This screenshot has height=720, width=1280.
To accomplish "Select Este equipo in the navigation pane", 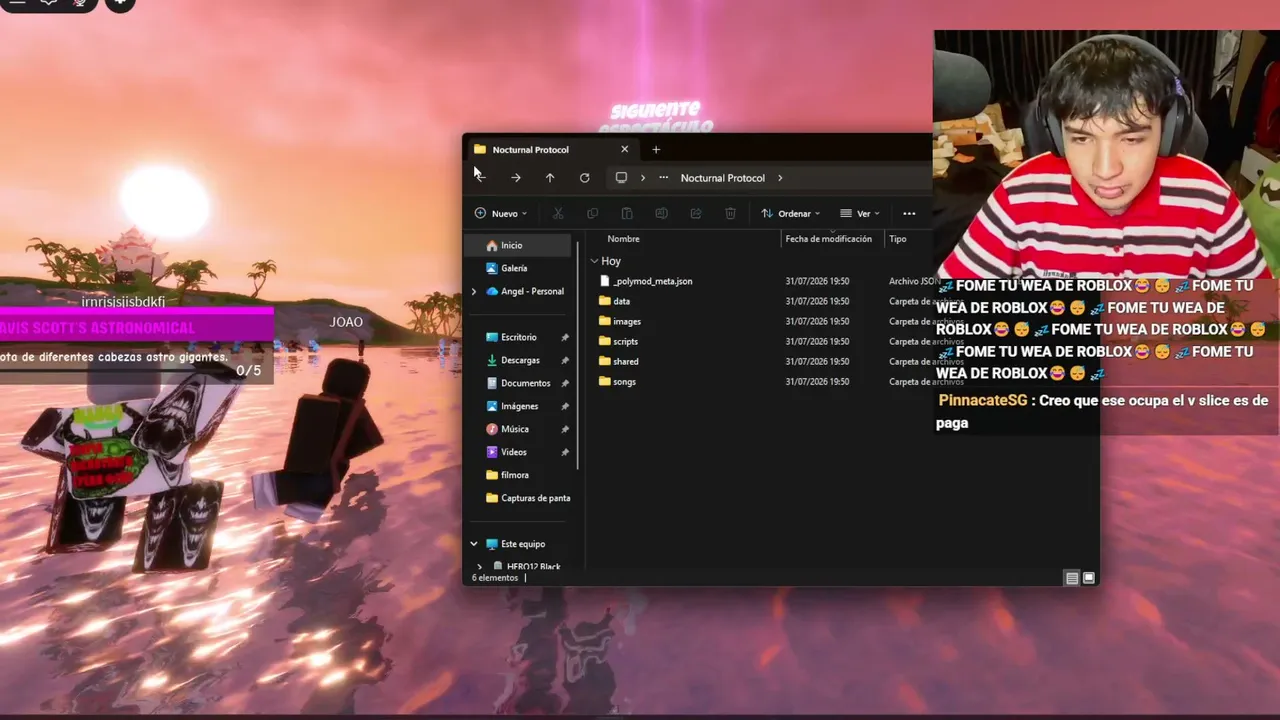I will tap(523, 544).
